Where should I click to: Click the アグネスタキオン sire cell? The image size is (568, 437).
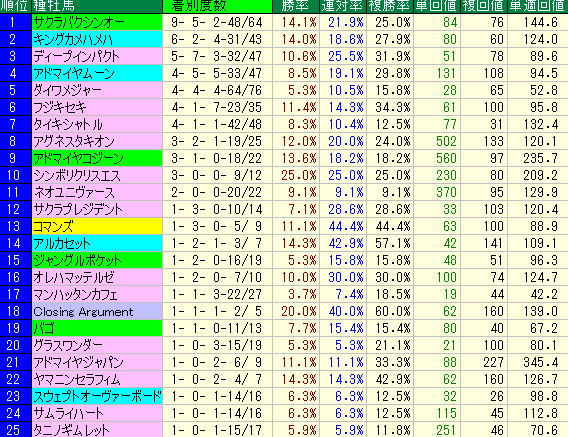(x=97, y=141)
